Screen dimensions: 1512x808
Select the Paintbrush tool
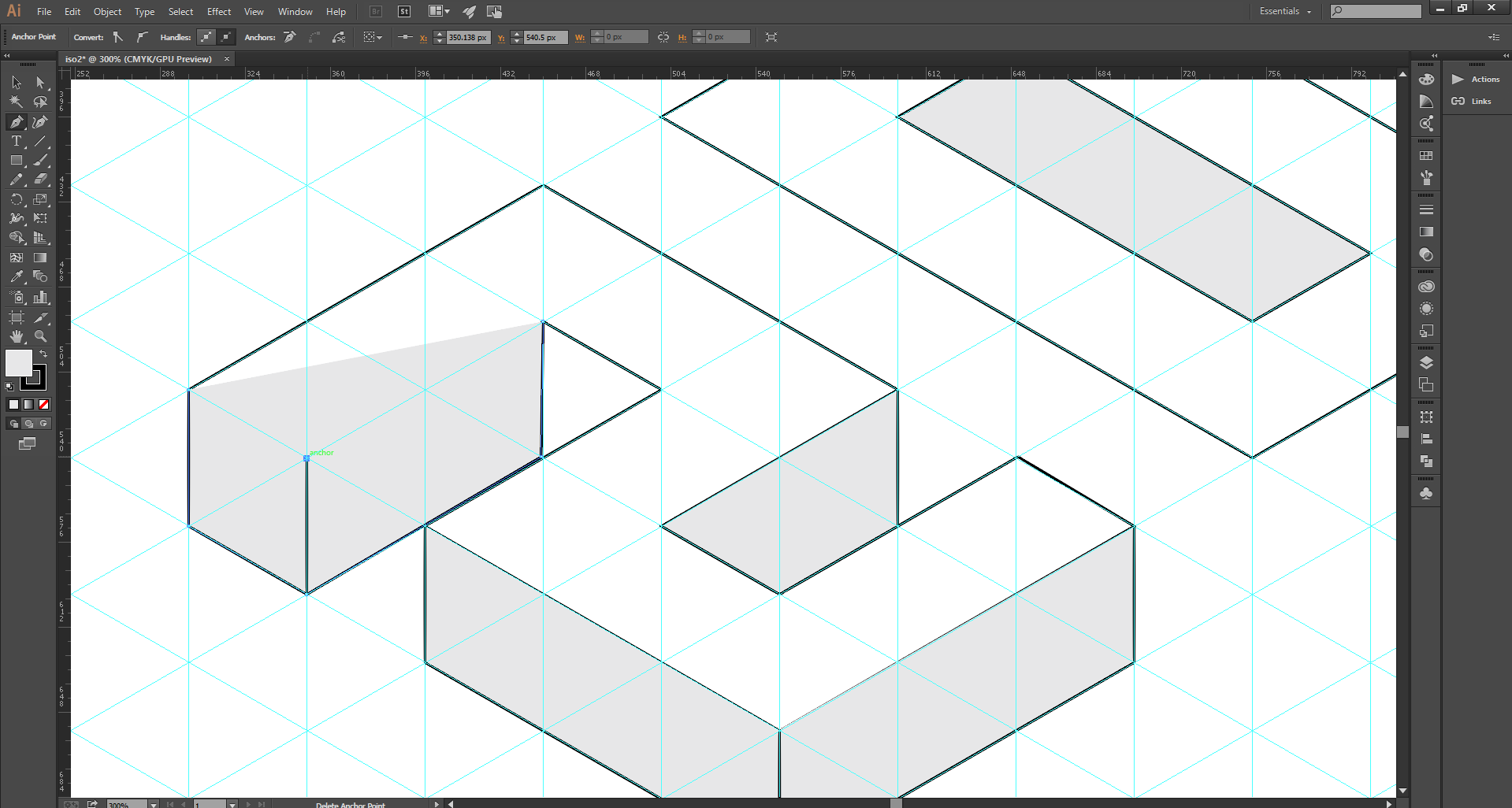tap(40, 160)
